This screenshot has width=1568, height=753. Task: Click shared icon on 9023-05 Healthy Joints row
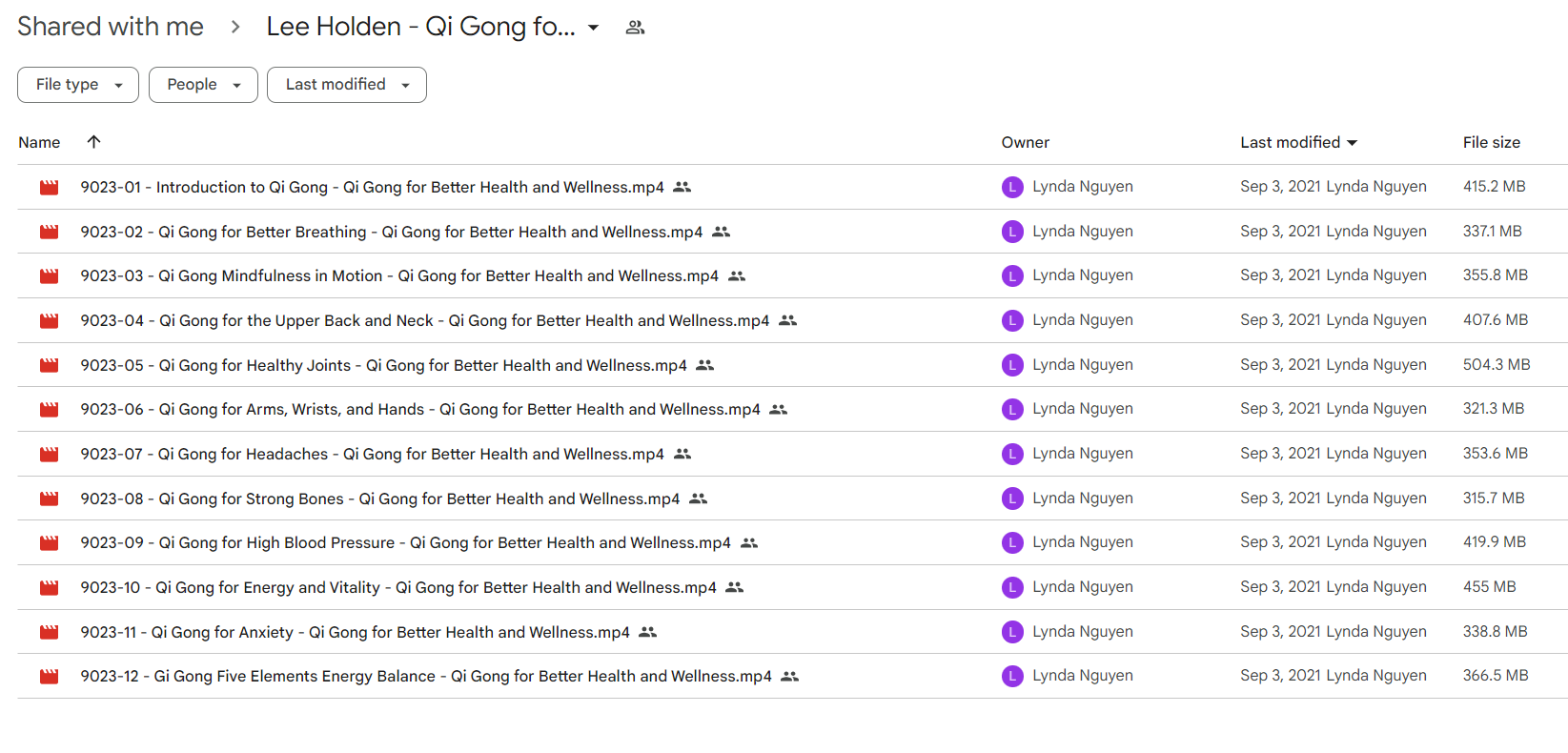(x=705, y=365)
